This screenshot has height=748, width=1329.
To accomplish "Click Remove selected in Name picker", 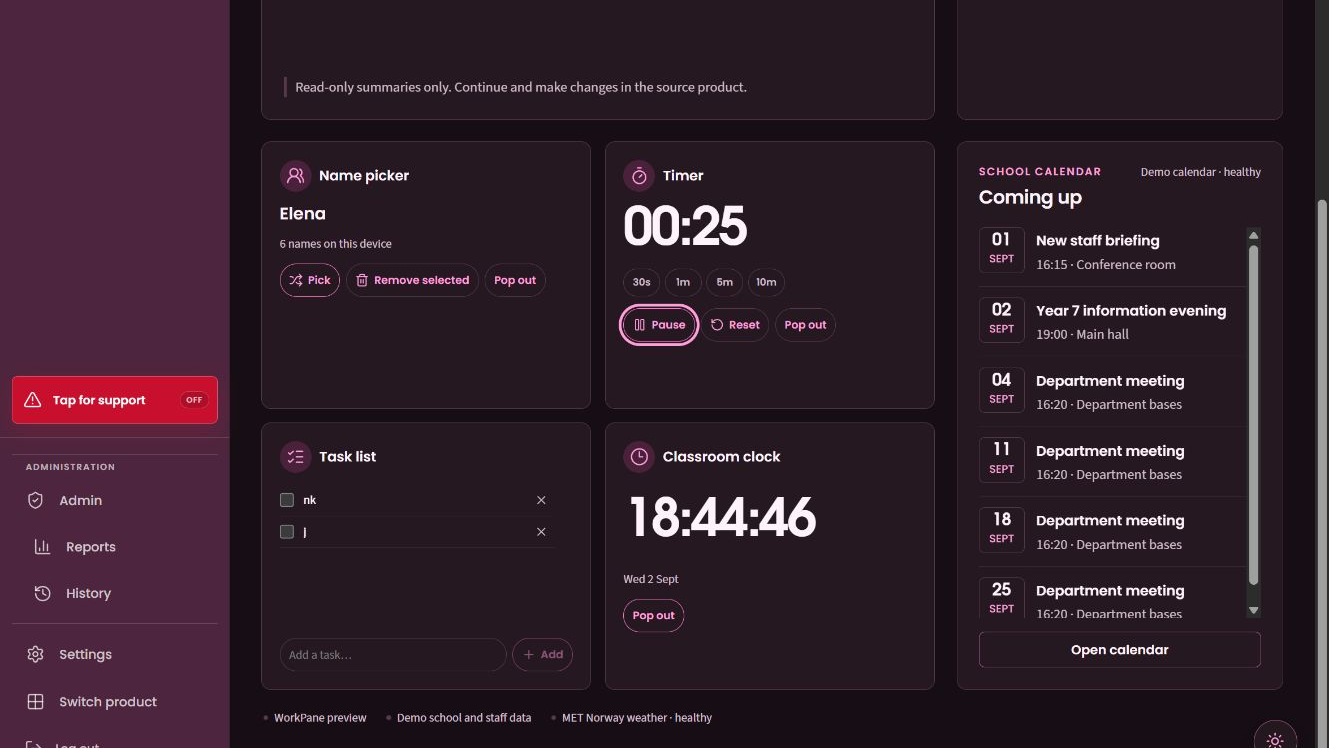I will click(412, 280).
